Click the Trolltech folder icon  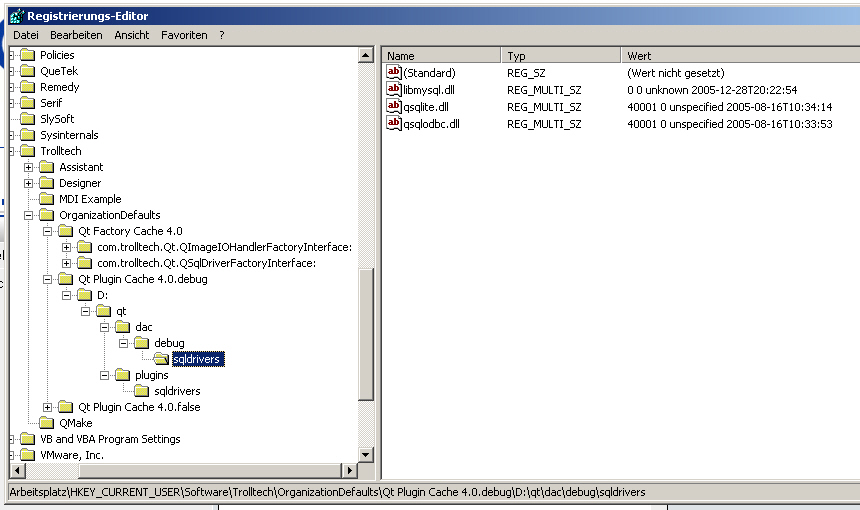(27, 151)
